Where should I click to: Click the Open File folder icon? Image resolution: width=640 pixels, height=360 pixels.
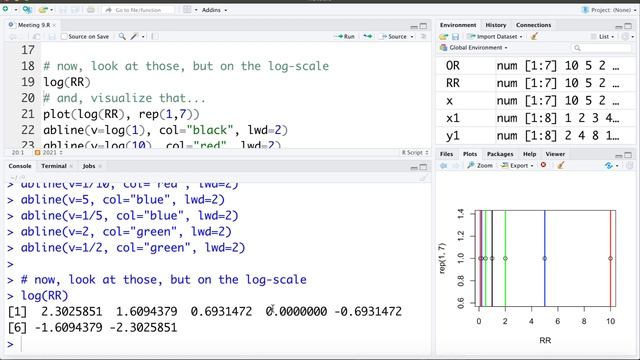click(42, 9)
